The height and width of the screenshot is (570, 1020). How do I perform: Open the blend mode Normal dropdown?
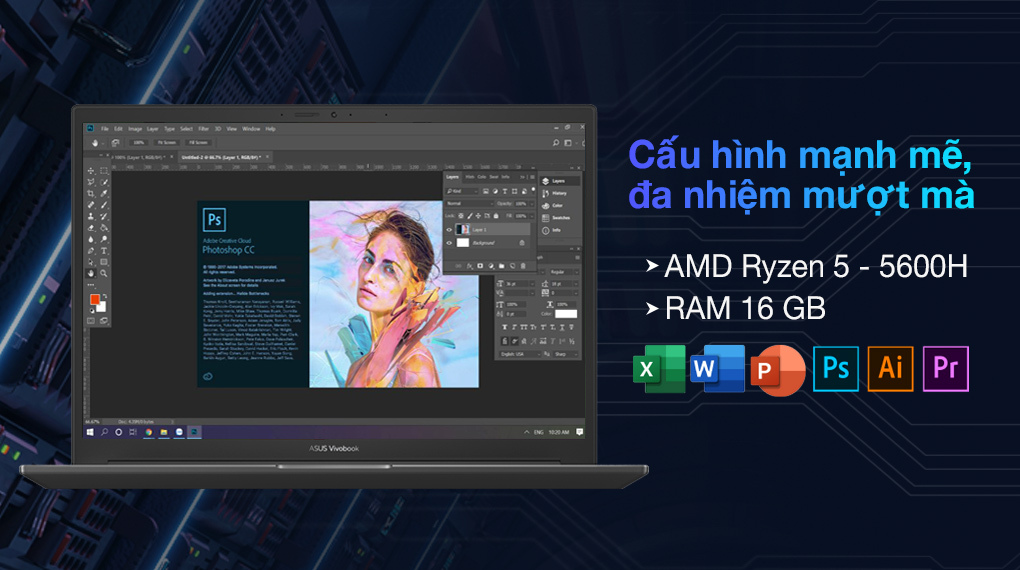click(470, 204)
